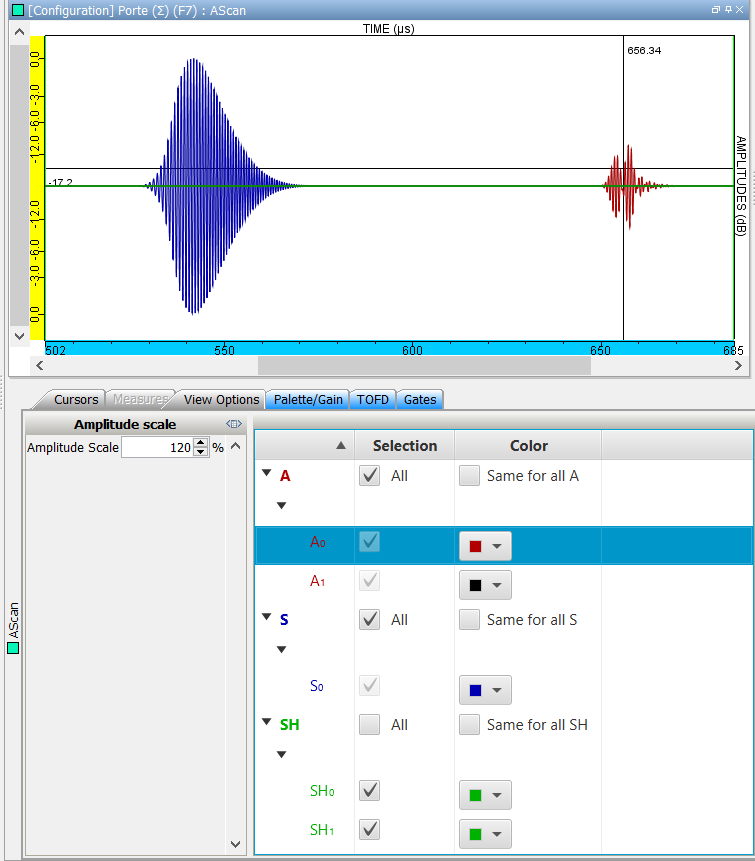Click the Amplitude Scale value field
The width and height of the screenshot is (755, 861).
(156, 448)
